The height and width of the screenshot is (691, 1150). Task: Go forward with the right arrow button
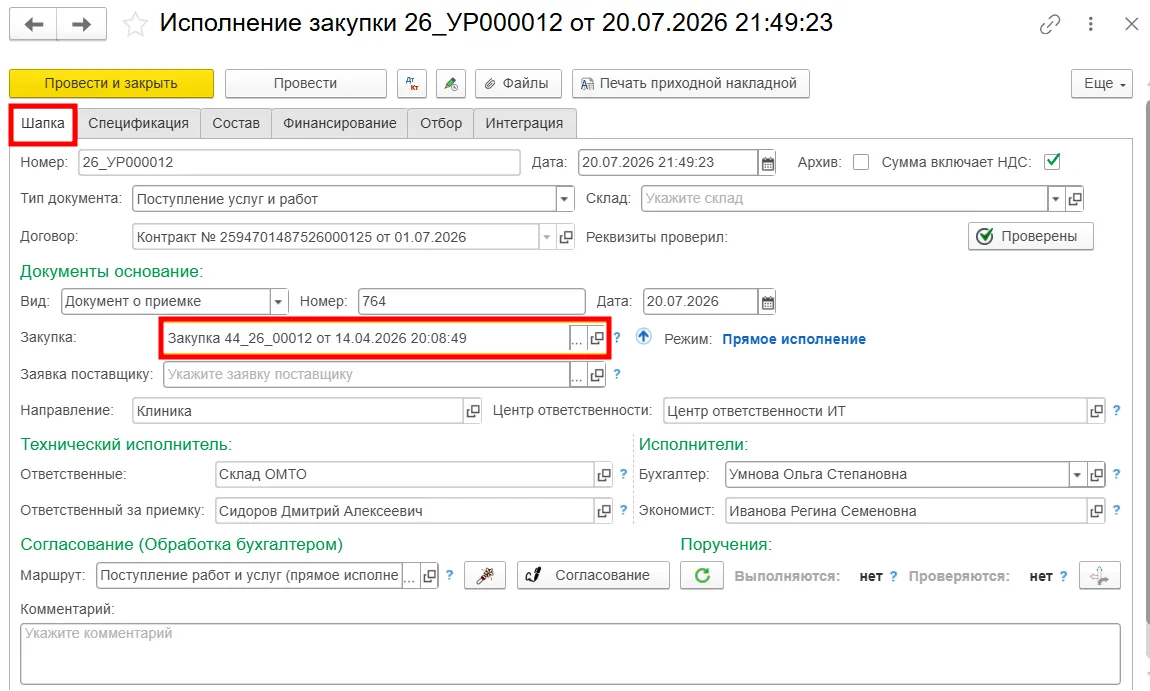(x=81, y=24)
